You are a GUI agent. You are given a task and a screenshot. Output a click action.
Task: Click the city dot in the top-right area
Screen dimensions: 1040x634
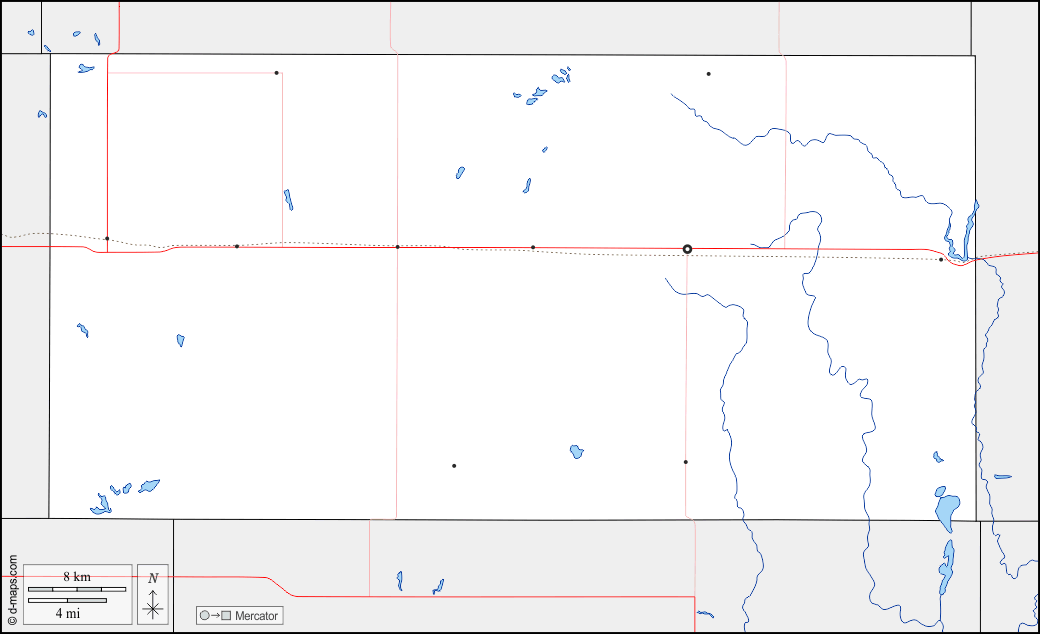708,74
